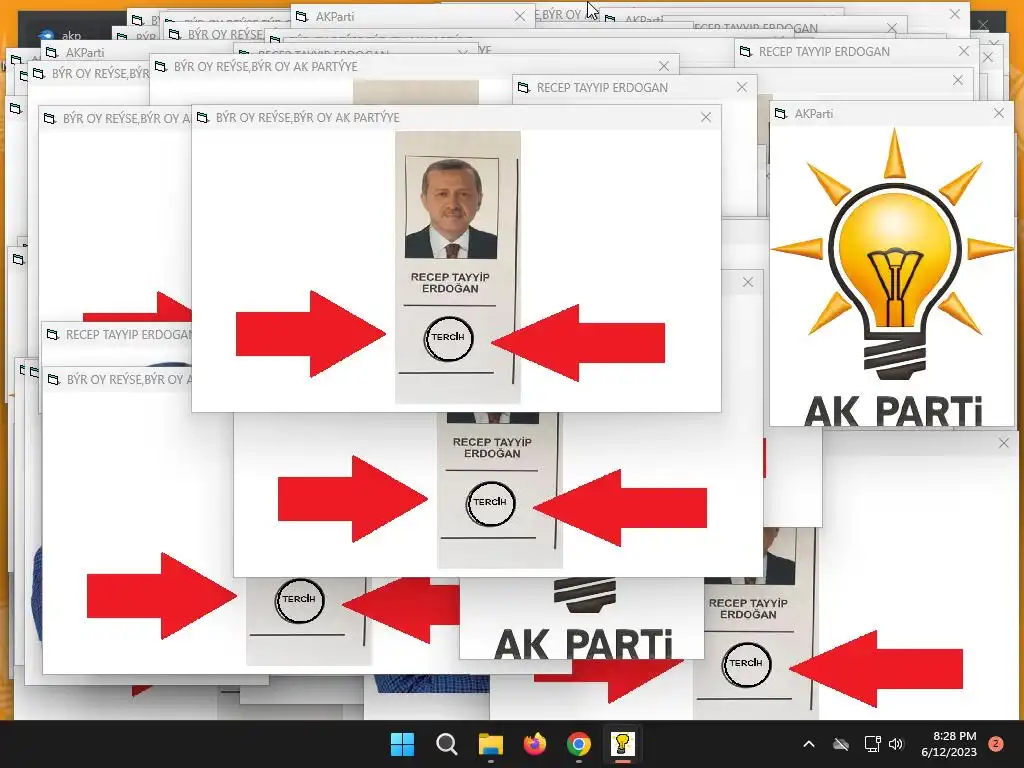The image size is (1024, 768).
Task: Open the clock showing 8:28 PM
Action: pyautogui.click(x=949, y=744)
